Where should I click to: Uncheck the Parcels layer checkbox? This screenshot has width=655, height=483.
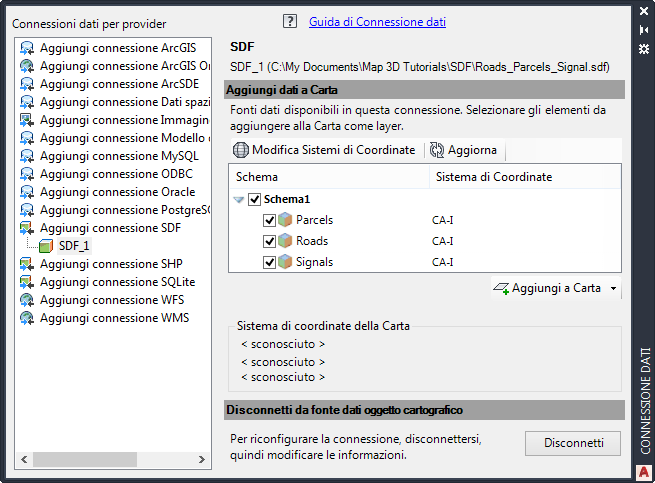[269, 220]
